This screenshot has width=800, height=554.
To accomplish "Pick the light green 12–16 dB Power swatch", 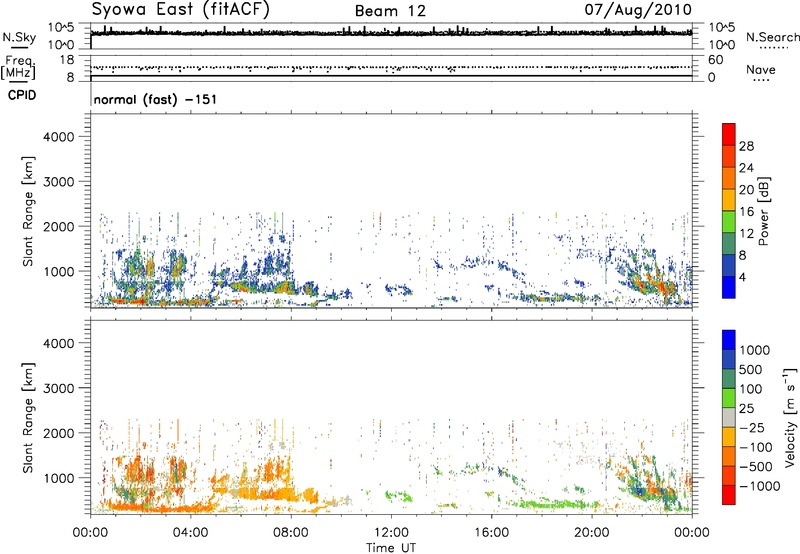I will (x=729, y=221).
